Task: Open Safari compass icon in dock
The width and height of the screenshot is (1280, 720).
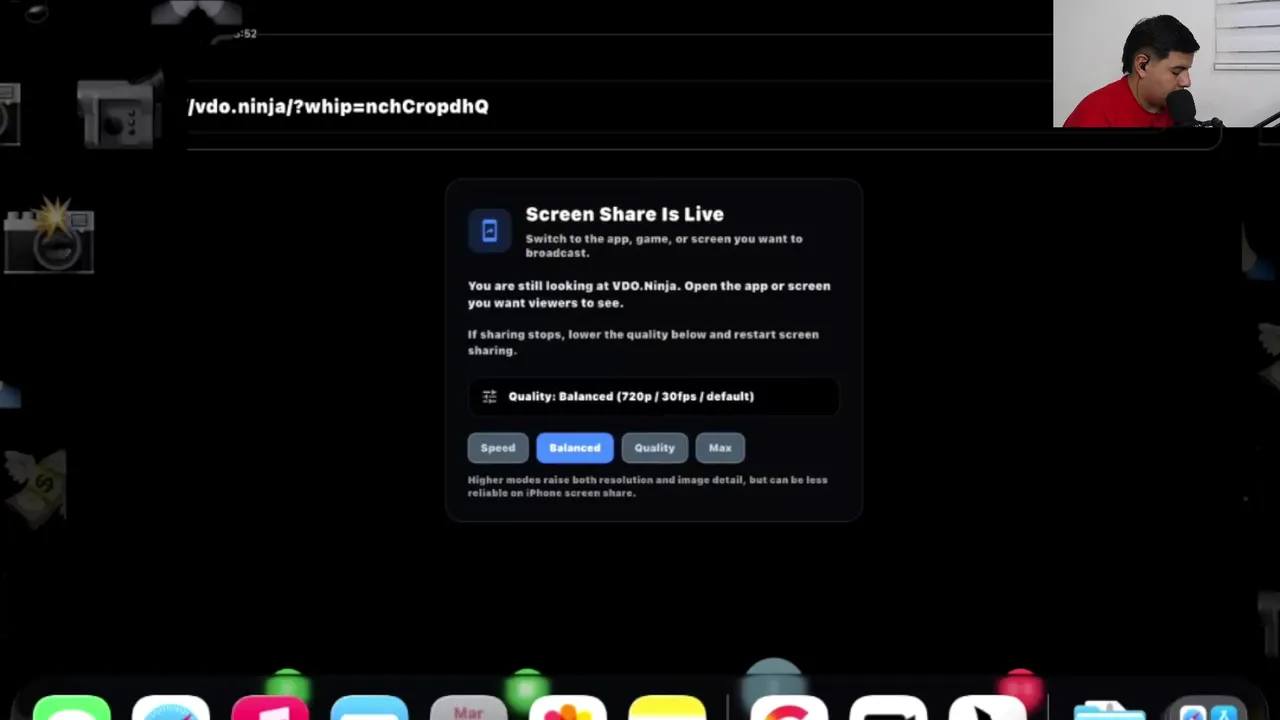Action: tap(171, 708)
